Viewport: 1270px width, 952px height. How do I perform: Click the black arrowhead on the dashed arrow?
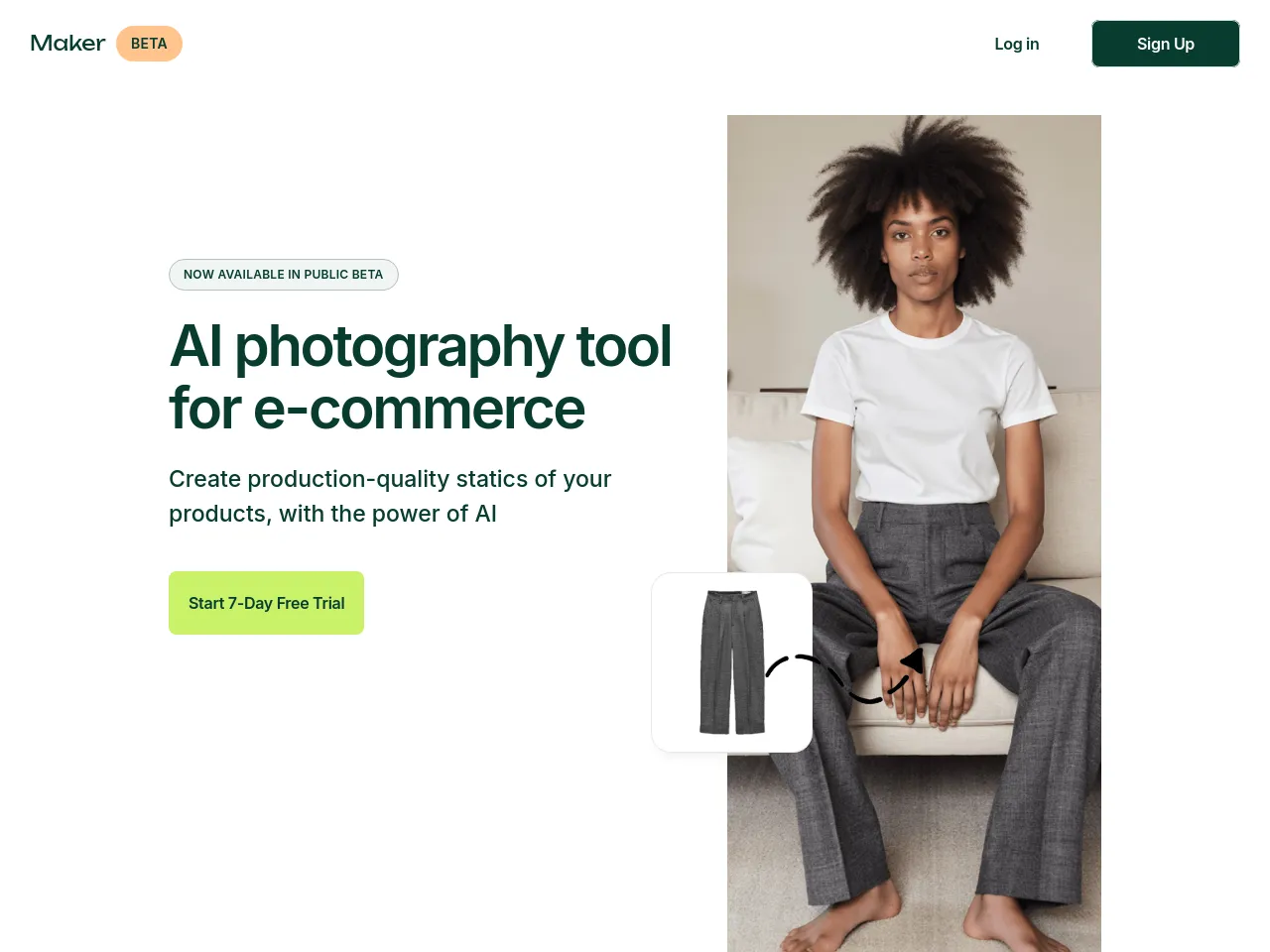pos(913,660)
